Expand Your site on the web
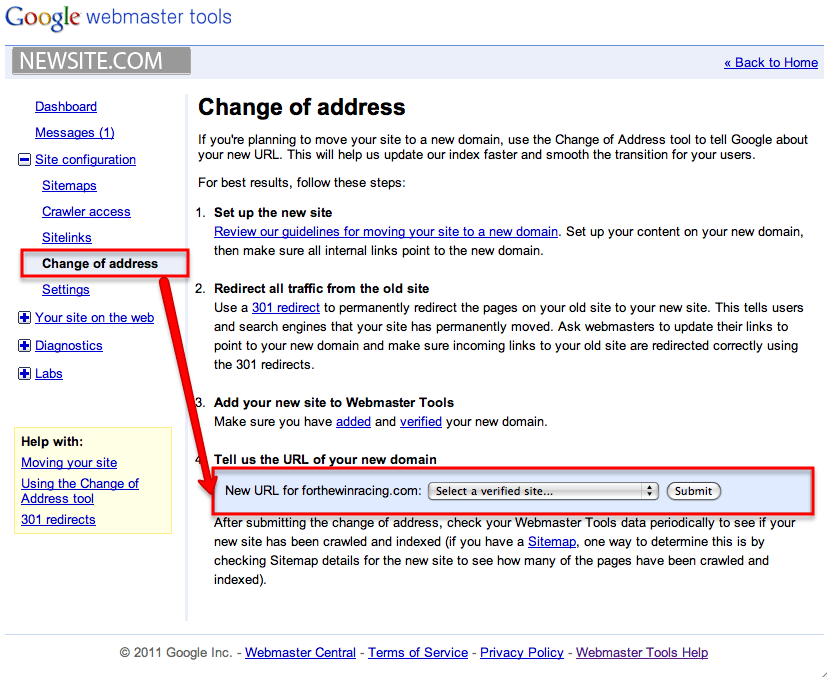This screenshot has height=677, width=827. 25,318
